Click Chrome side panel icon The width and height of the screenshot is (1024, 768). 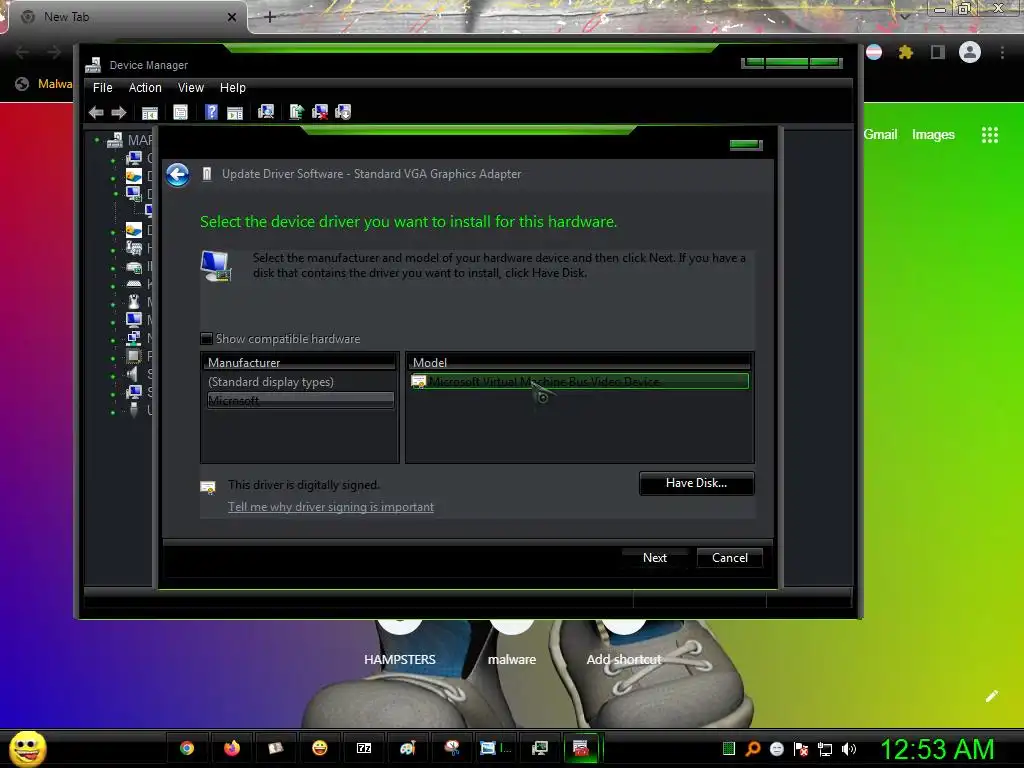coord(937,52)
